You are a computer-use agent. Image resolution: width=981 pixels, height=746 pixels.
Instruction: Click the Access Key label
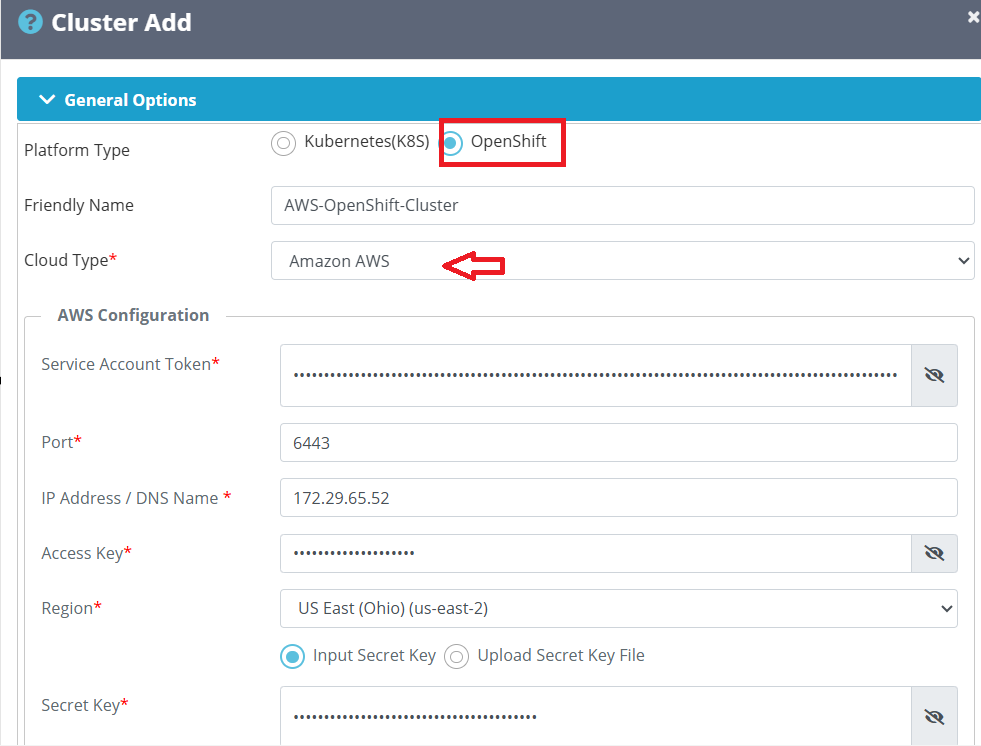(86, 553)
